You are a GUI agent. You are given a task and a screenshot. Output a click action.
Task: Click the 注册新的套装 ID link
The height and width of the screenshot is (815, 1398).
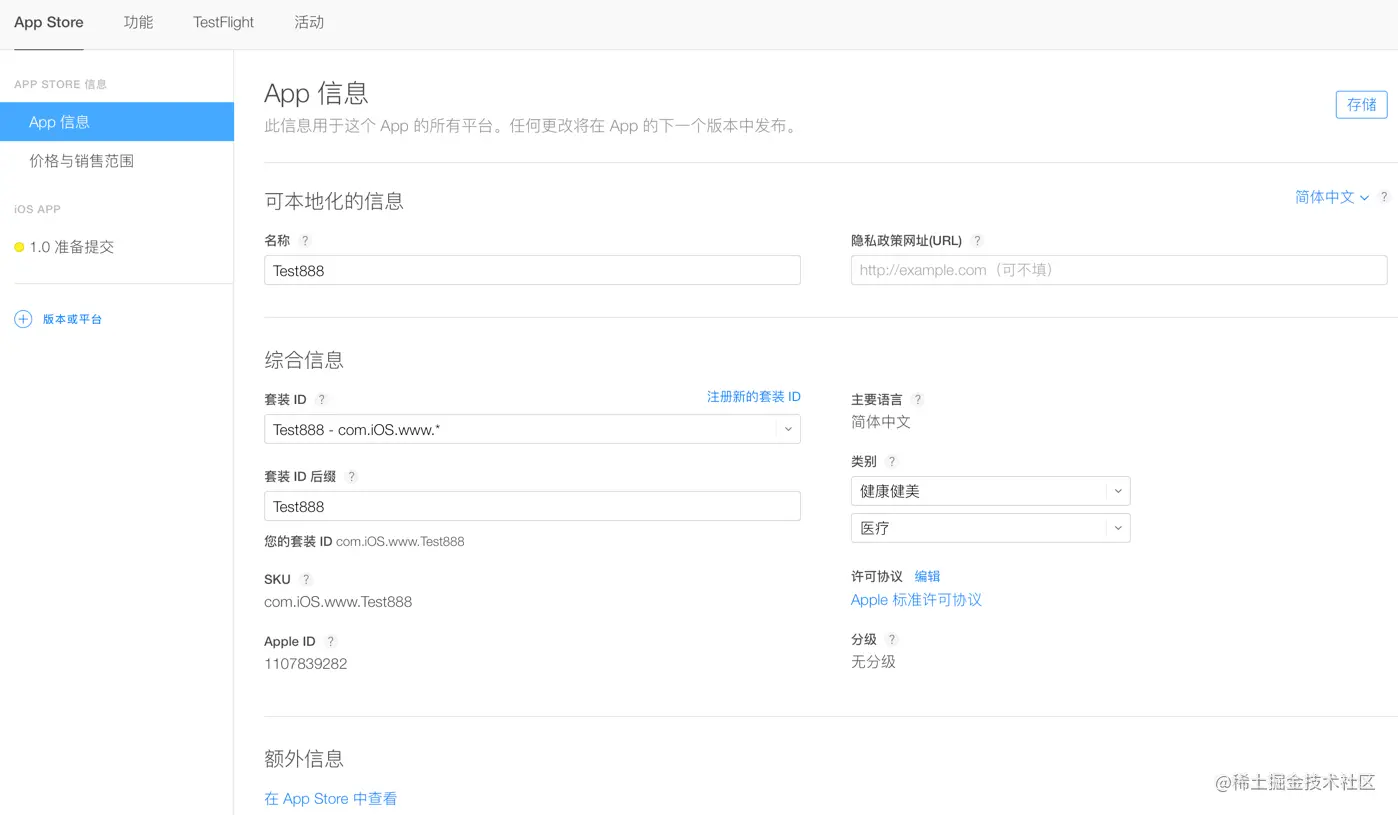pos(754,397)
